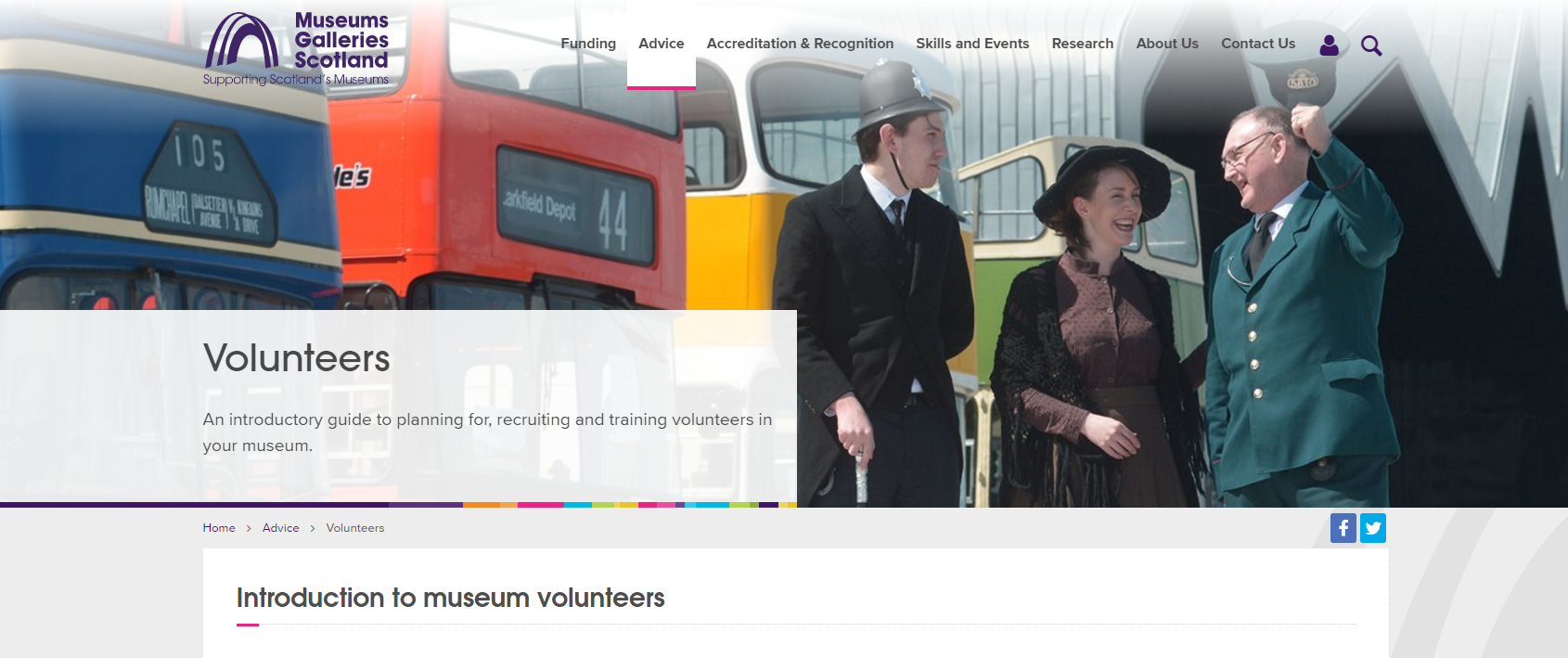Click the search magnifier icon
The width and height of the screenshot is (1568, 658).
[1371, 45]
